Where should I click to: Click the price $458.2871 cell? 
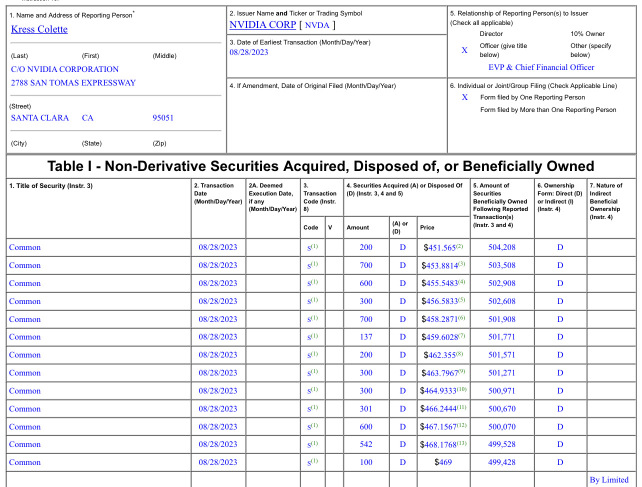click(443, 319)
